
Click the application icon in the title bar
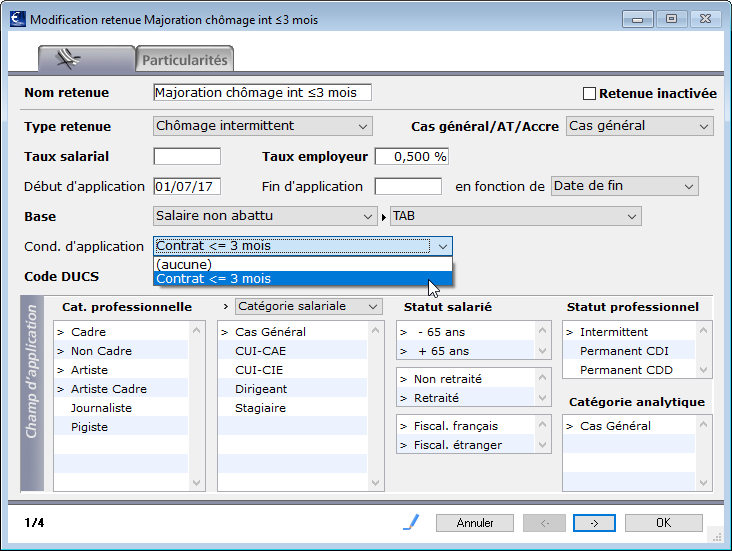click(x=18, y=20)
